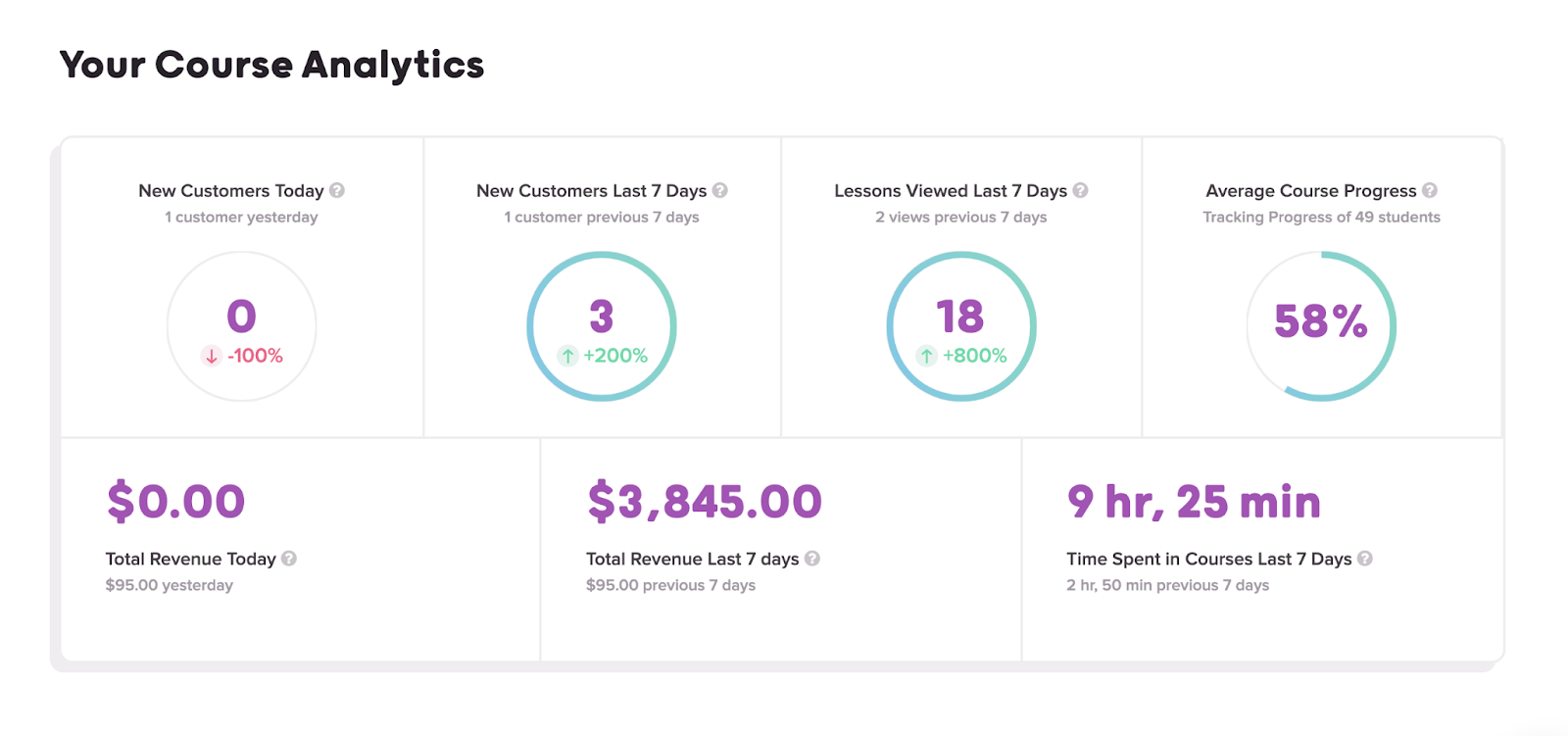
Task: Show help for Average Course Progress
Action: [1430, 190]
